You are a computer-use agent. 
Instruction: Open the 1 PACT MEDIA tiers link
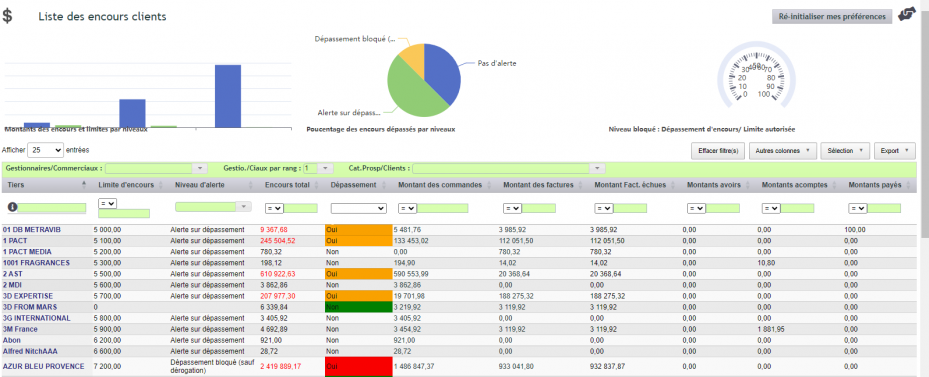tap(27, 252)
